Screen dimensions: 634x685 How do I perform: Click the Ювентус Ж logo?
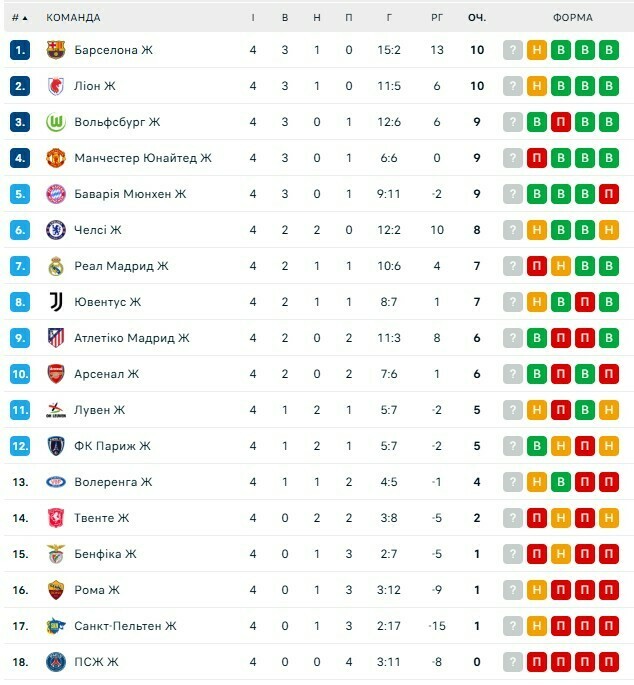56,302
